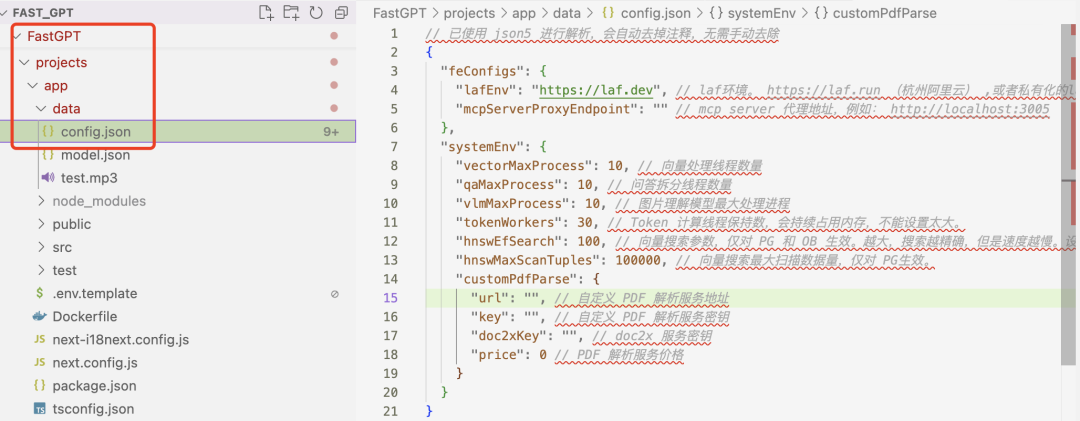Open the .env.template file
1080x421 pixels.
point(95,294)
